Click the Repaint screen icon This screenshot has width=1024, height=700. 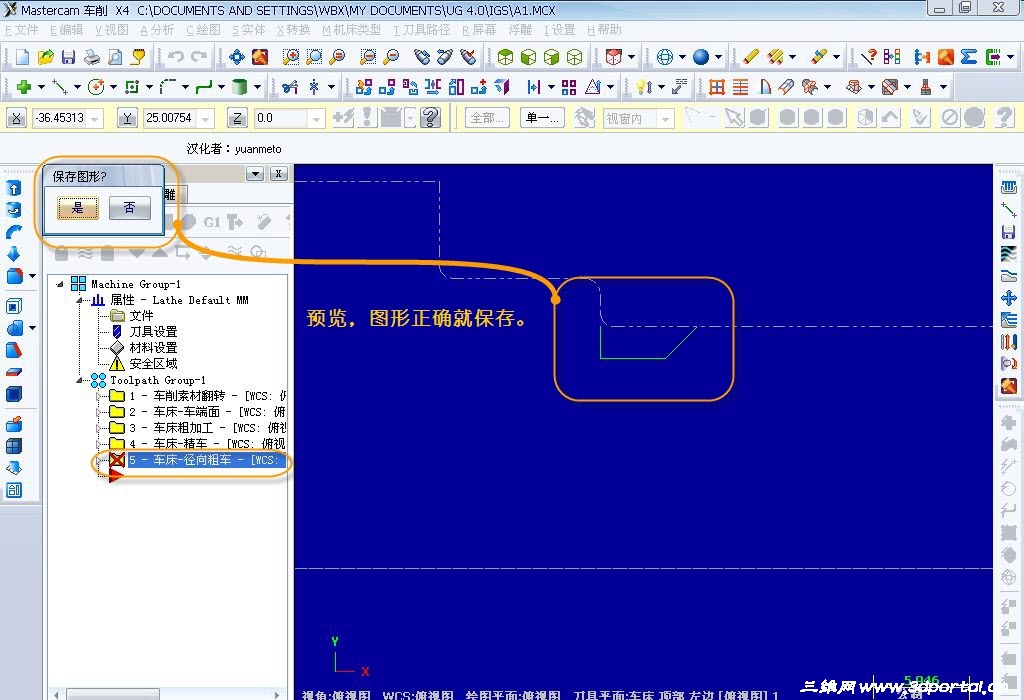(260, 57)
